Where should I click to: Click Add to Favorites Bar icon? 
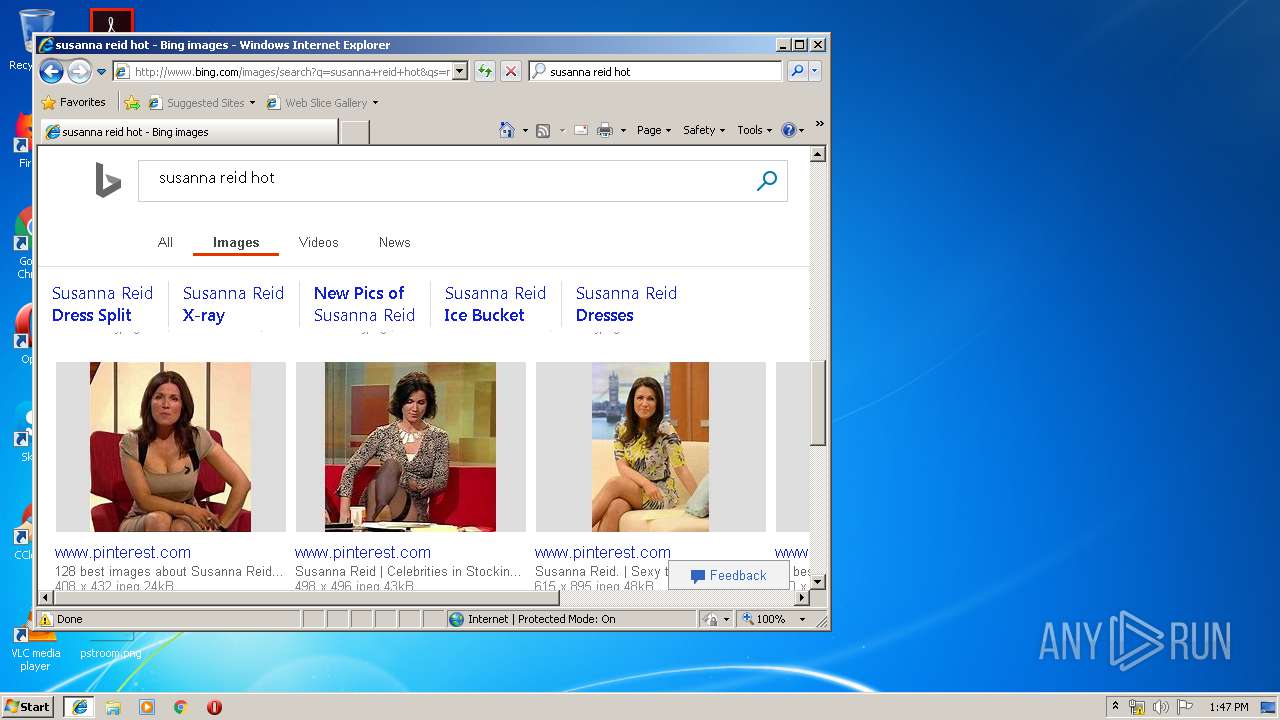tap(132, 102)
